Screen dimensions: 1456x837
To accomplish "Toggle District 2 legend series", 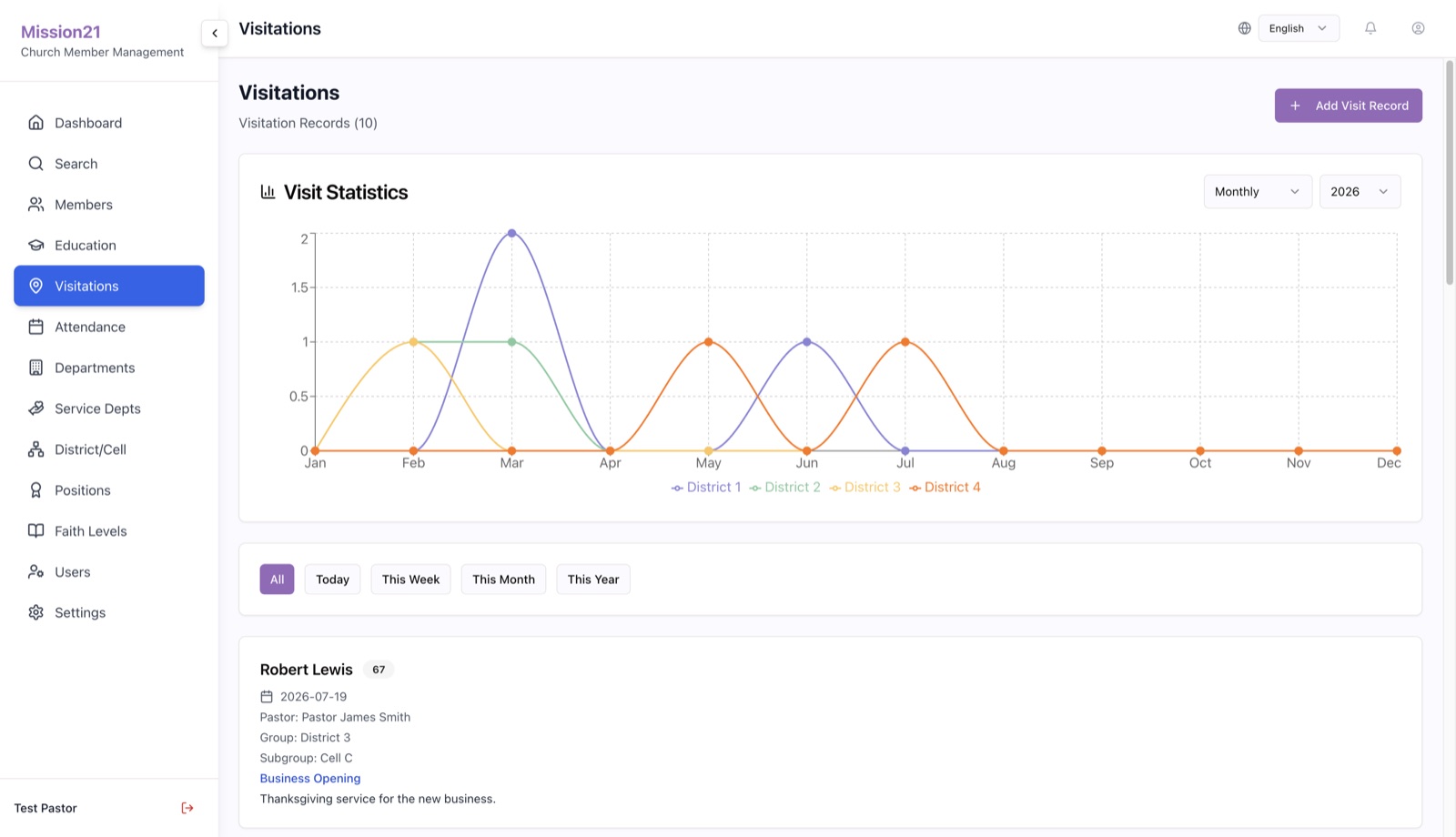I will tap(784, 488).
